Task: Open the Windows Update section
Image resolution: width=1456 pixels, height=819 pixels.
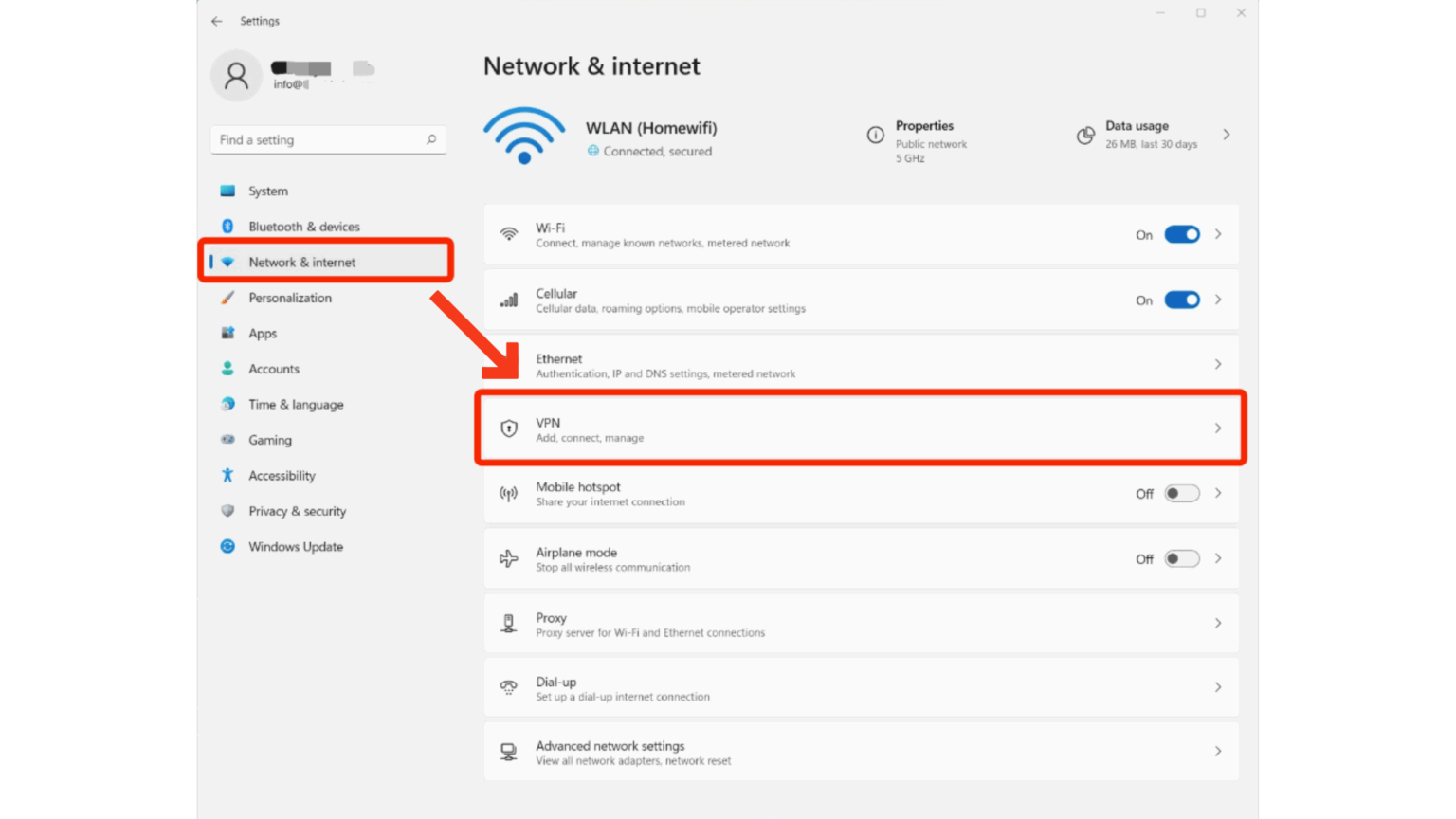Action: point(295,546)
